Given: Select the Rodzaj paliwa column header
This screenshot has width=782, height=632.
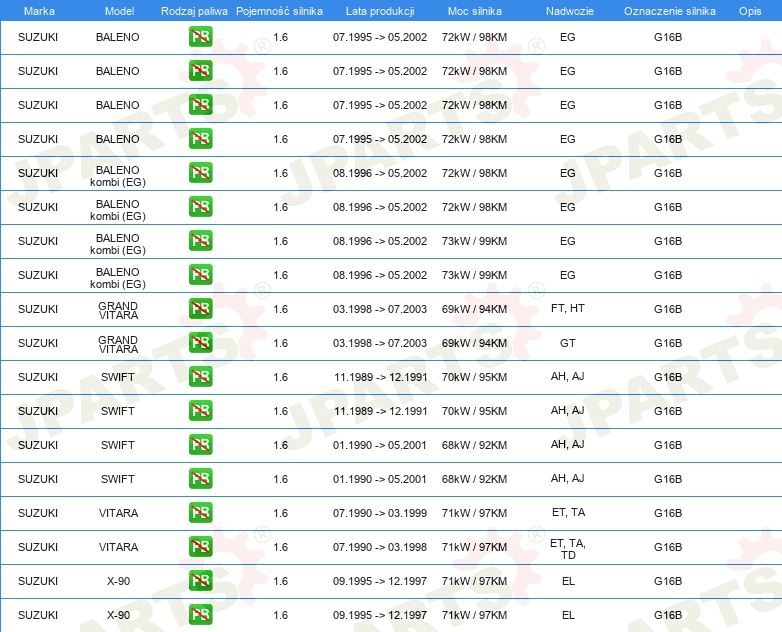Looking at the screenshot, I should coord(194,11).
